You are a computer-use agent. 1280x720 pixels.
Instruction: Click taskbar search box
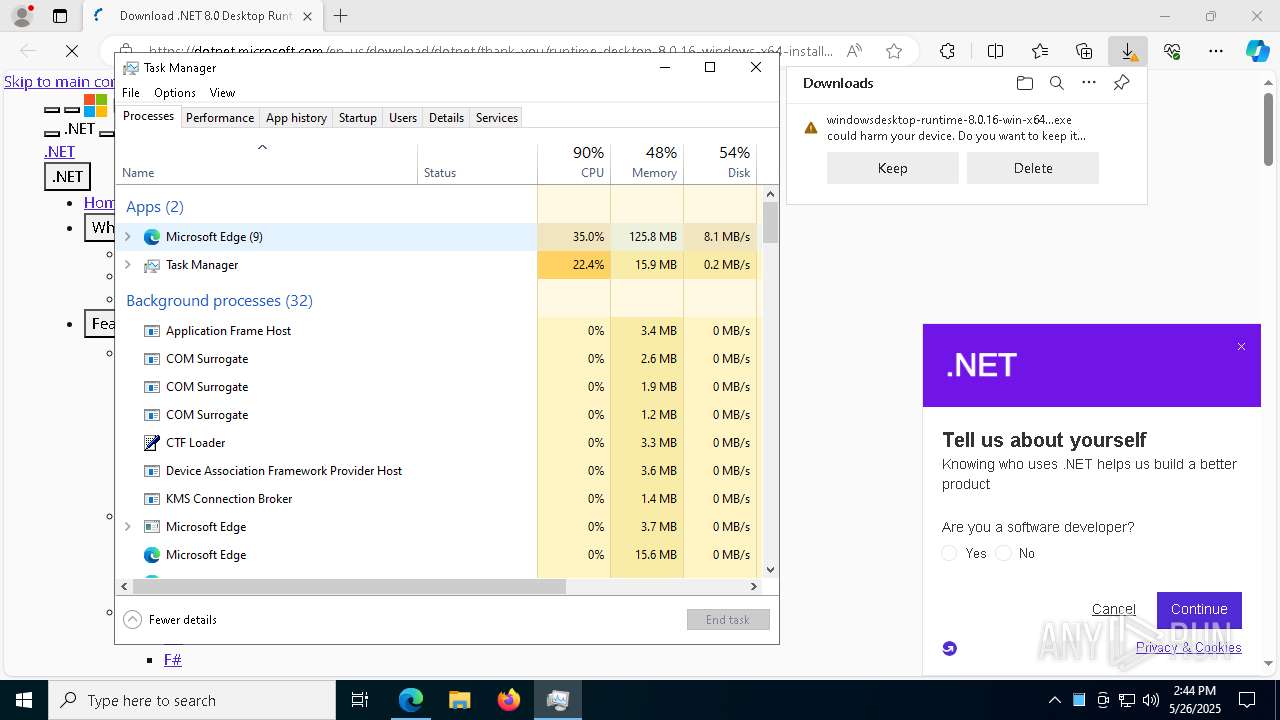[x=192, y=700]
